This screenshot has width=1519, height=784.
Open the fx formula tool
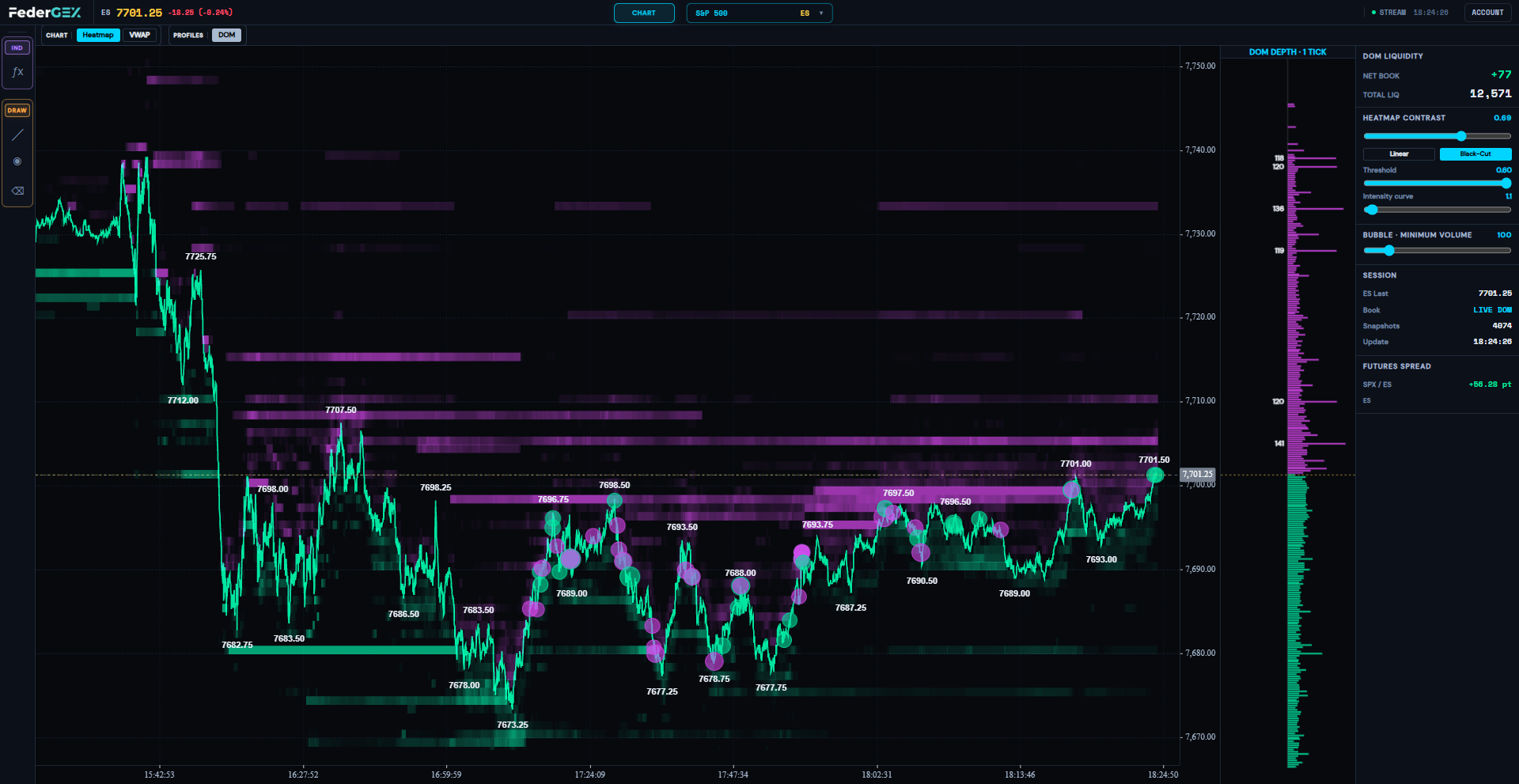point(17,72)
